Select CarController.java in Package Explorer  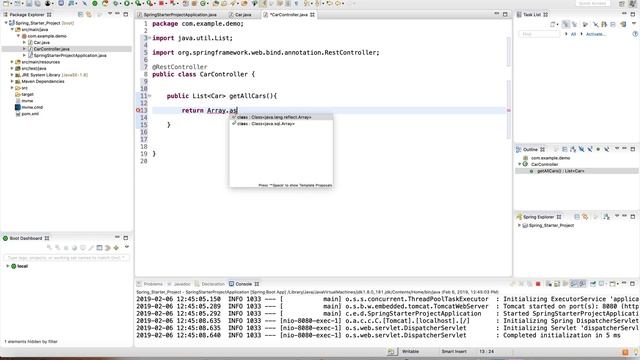click(51, 49)
